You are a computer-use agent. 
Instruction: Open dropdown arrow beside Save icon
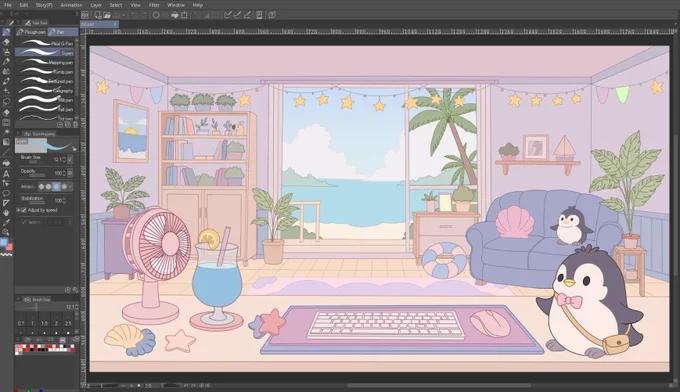124,15
